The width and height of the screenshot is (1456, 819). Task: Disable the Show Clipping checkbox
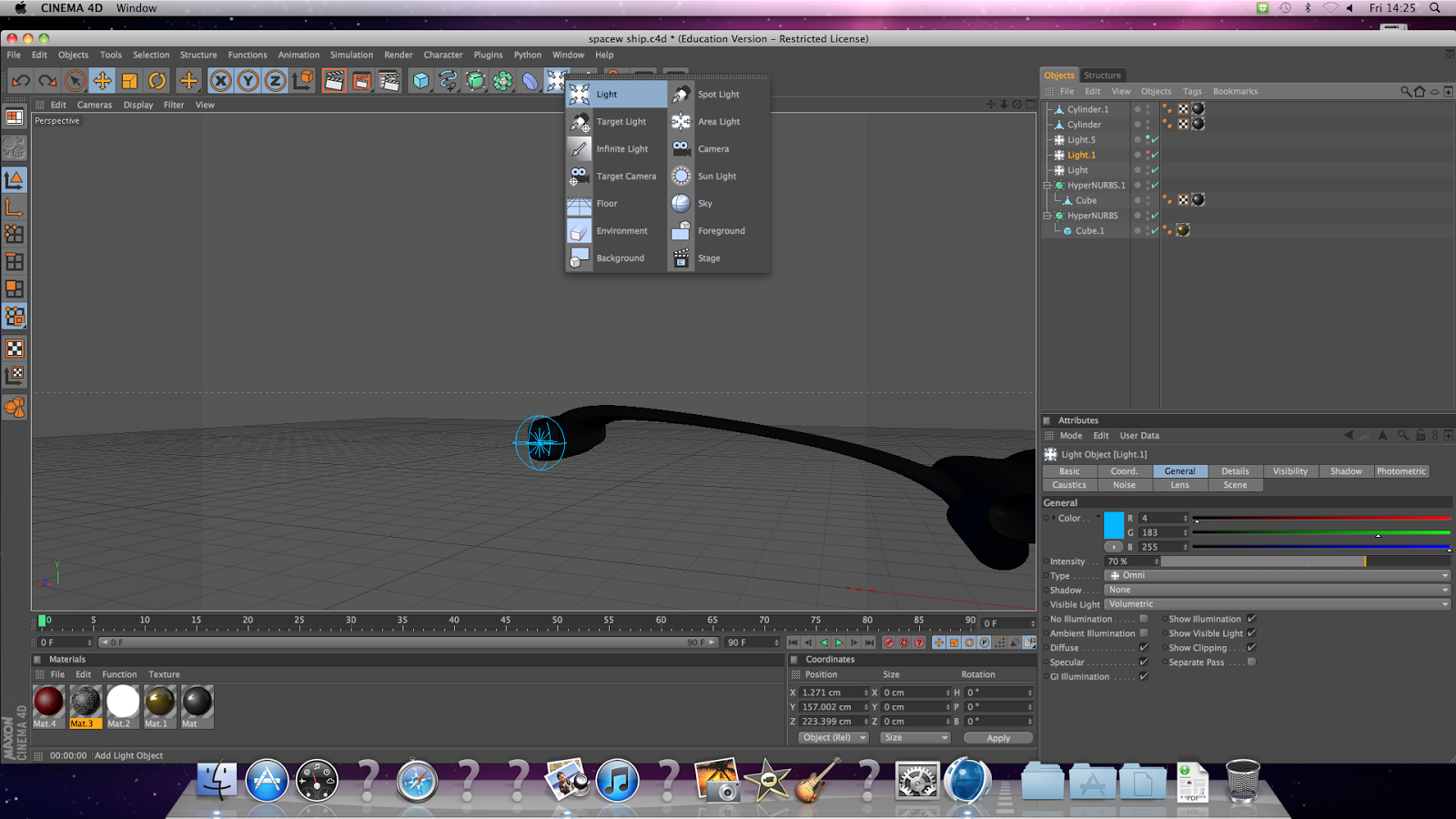(x=1250, y=647)
